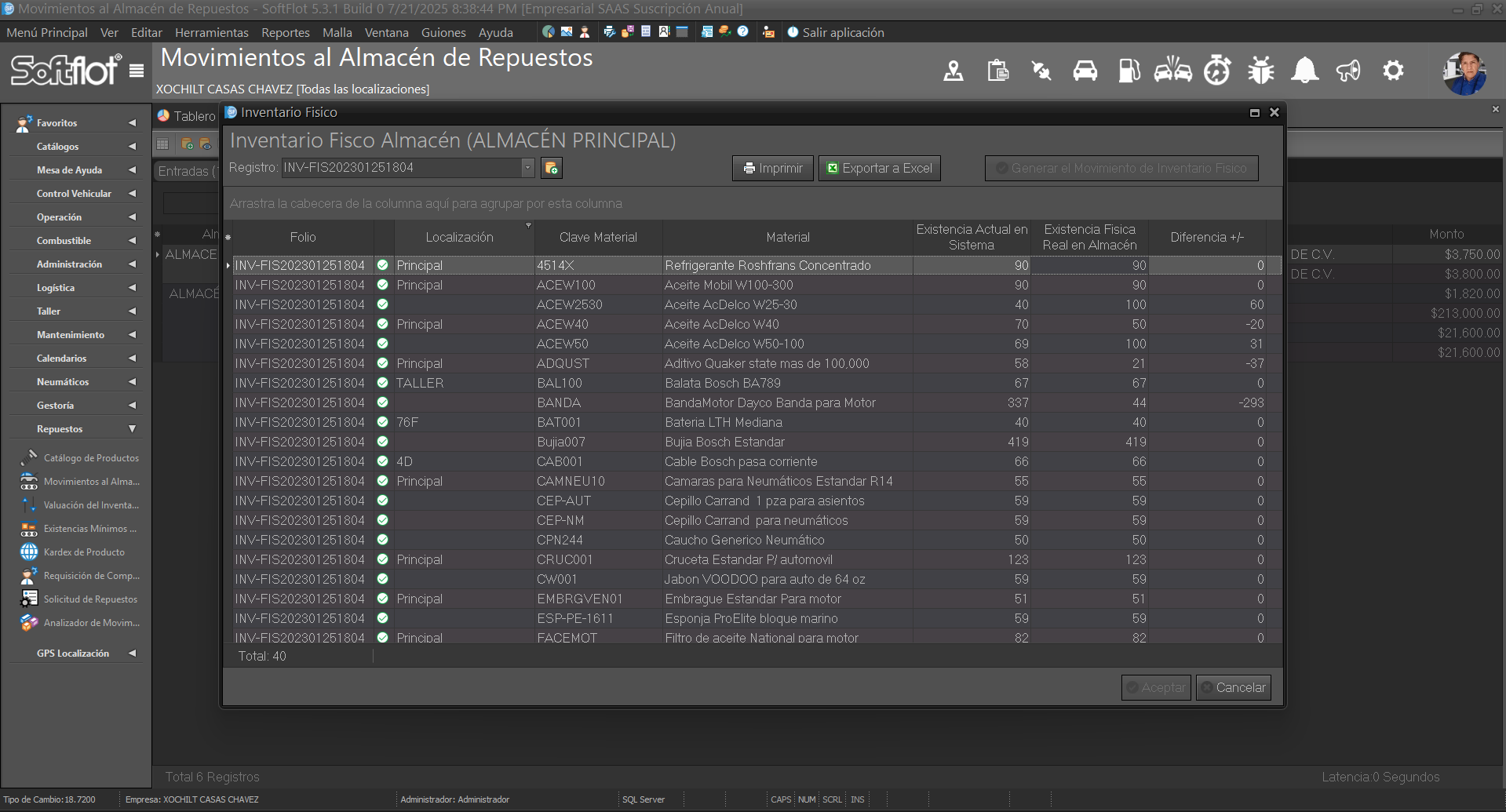Click the car vehicle icon in header
The width and height of the screenshot is (1506, 812).
pyautogui.click(x=1085, y=71)
